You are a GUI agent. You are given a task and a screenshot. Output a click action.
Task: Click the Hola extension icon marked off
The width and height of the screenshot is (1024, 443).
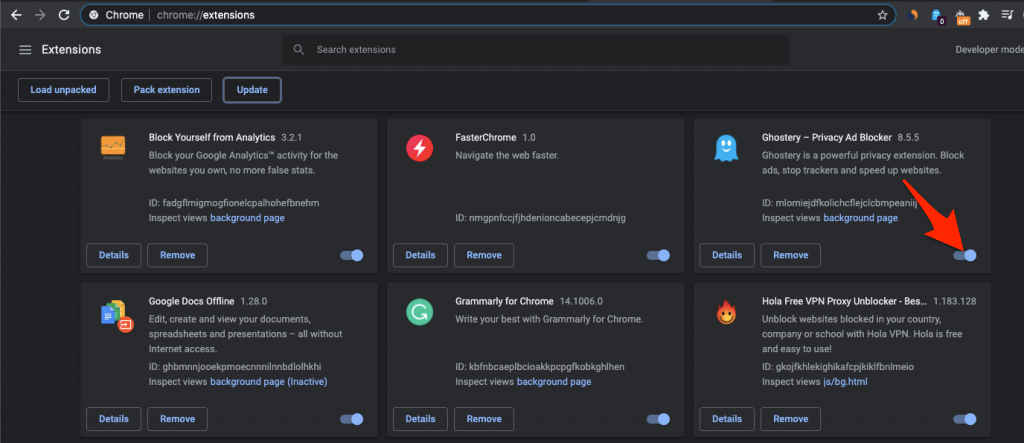pos(962,16)
